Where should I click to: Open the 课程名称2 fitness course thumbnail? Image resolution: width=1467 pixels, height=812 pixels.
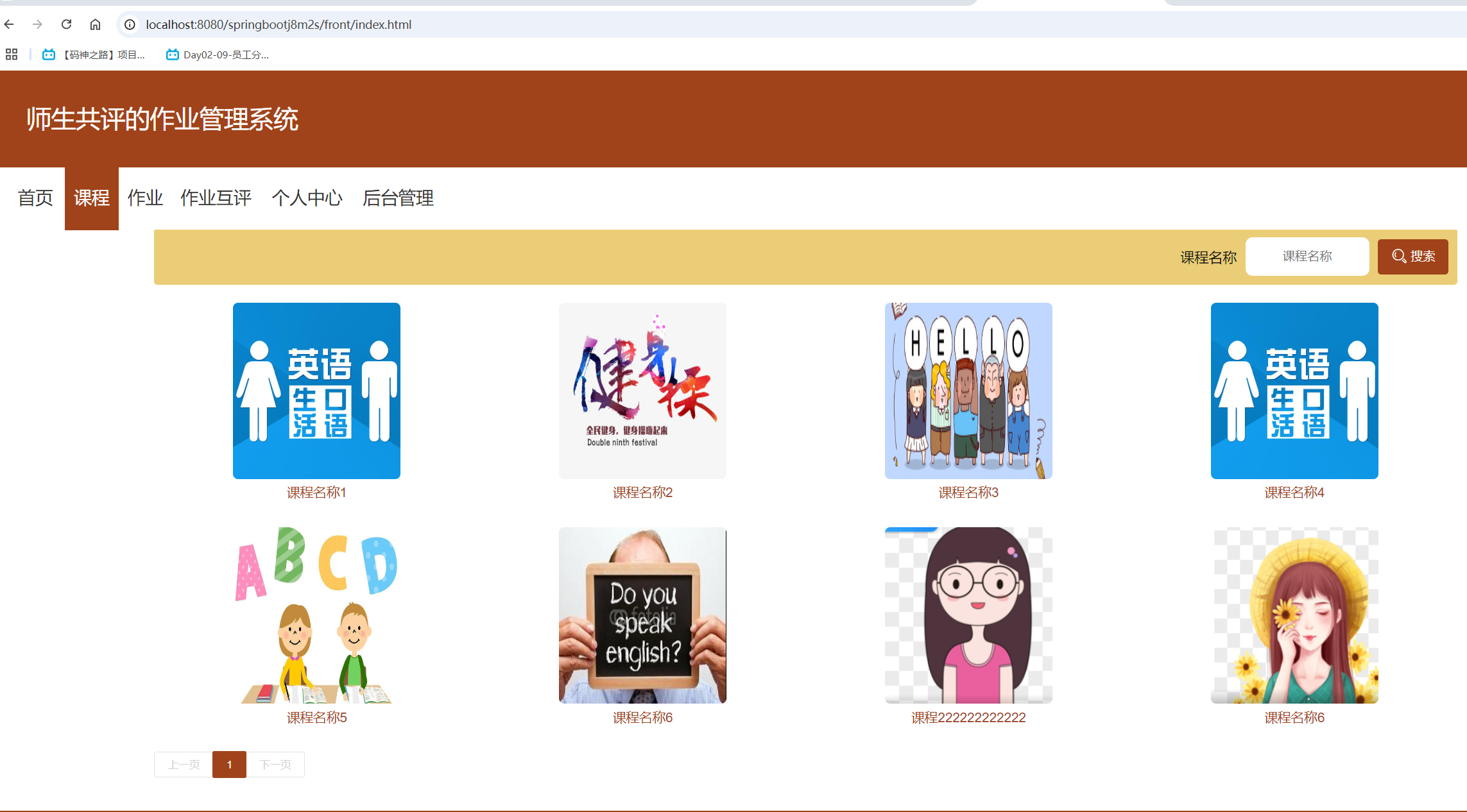[642, 391]
